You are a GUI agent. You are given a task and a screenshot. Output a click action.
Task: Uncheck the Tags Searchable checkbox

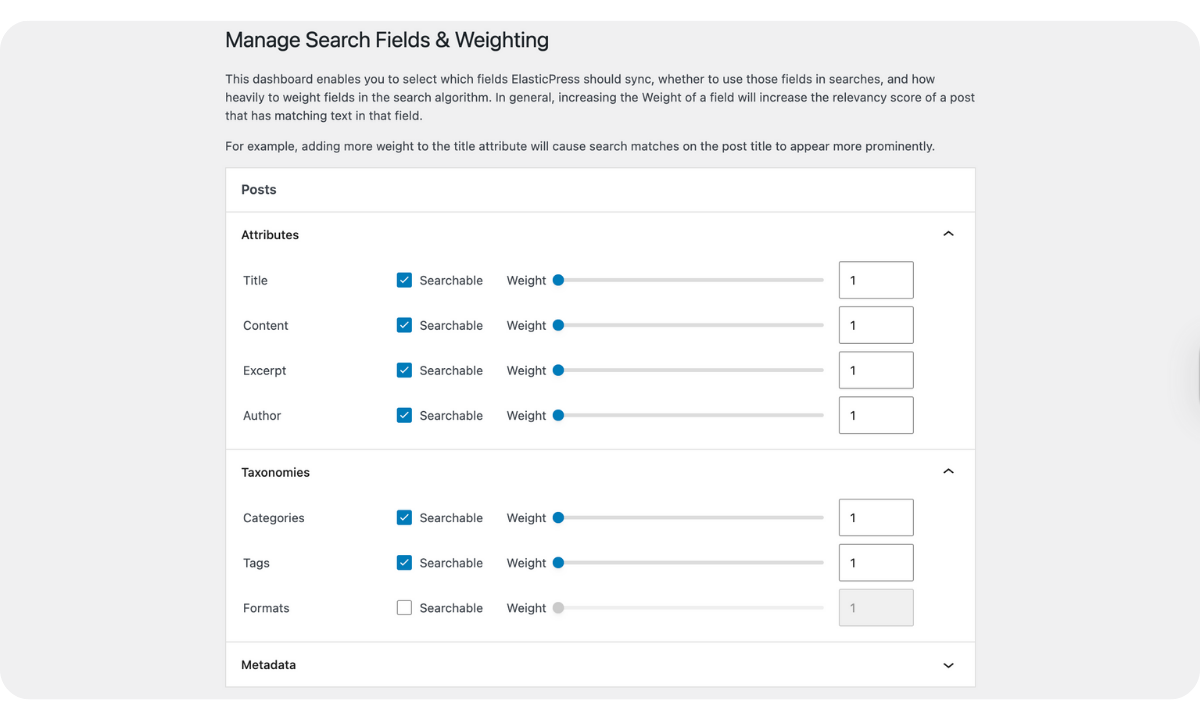tap(404, 563)
